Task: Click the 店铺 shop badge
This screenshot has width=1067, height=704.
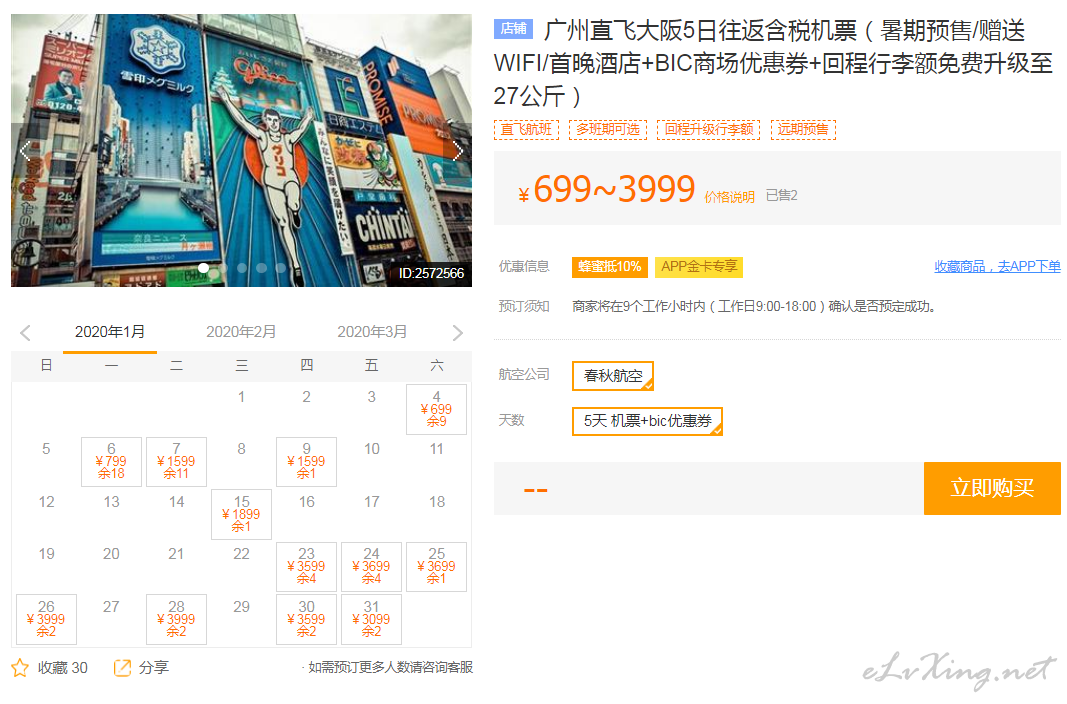Action: [514, 29]
